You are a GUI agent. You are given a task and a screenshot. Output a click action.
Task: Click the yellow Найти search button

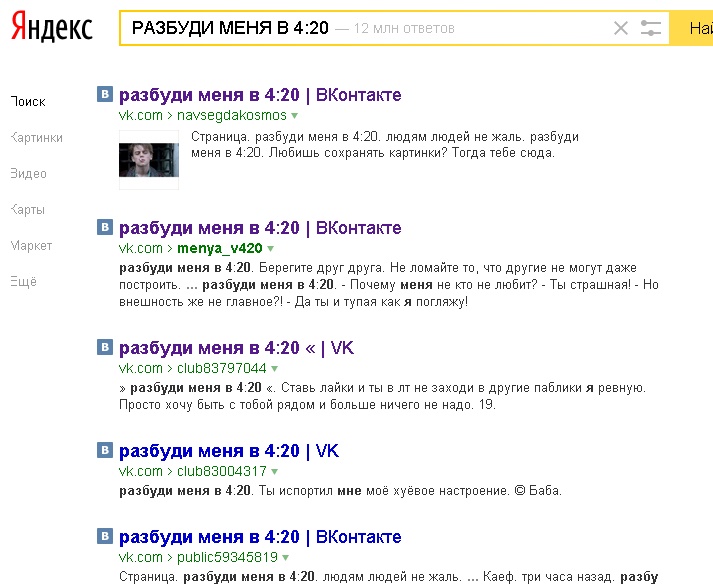click(692, 28)
